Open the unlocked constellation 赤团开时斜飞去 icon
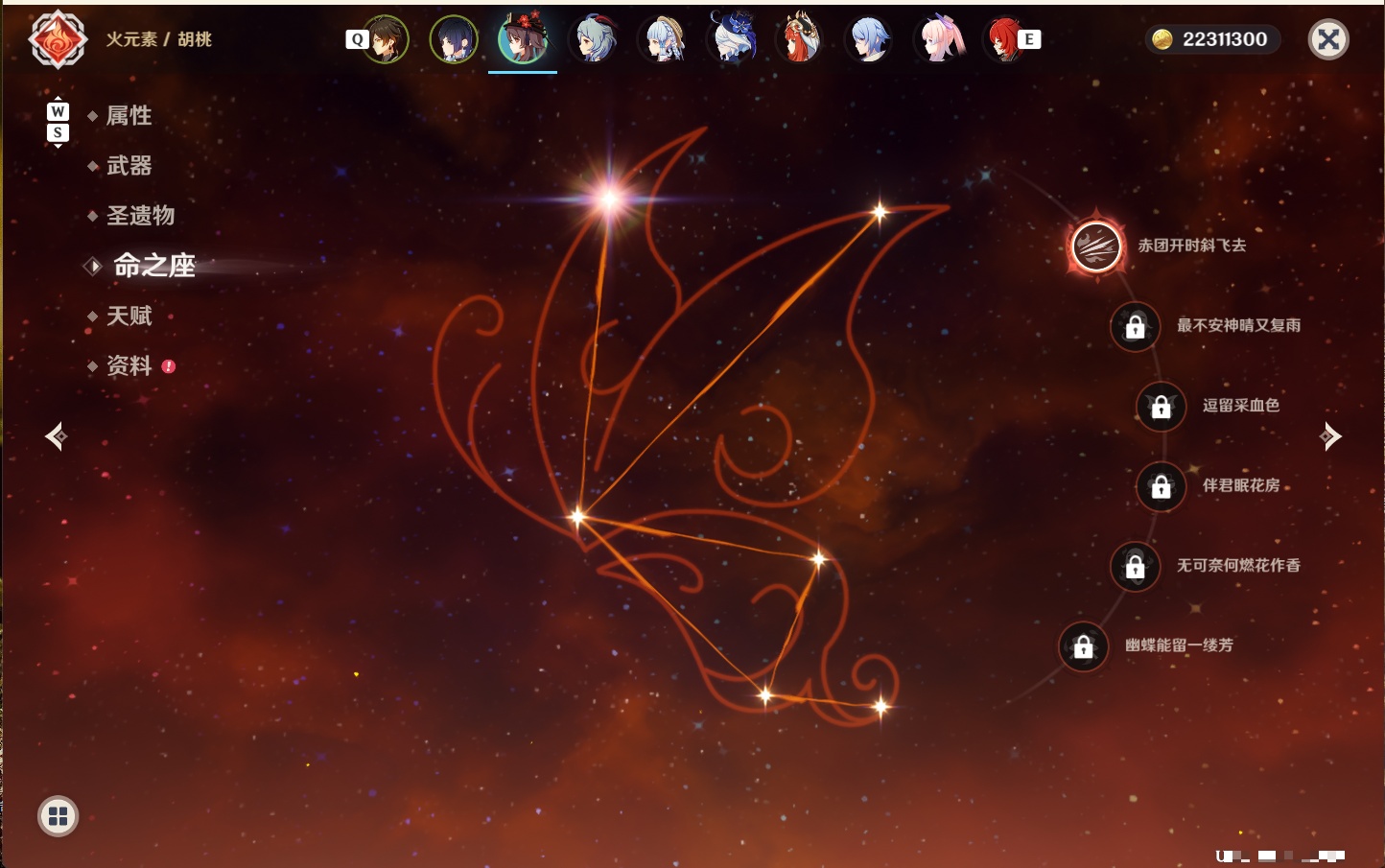 pyautogui.click(x=1096, y=246)
